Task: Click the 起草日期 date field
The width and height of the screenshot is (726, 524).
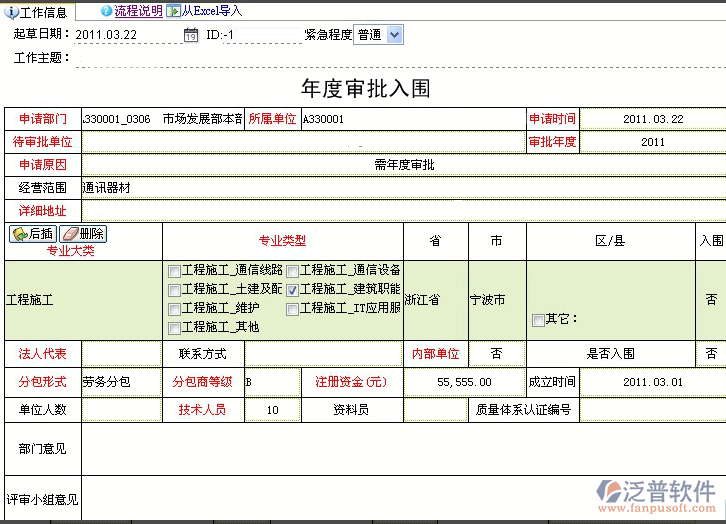Action: point(127,35)
